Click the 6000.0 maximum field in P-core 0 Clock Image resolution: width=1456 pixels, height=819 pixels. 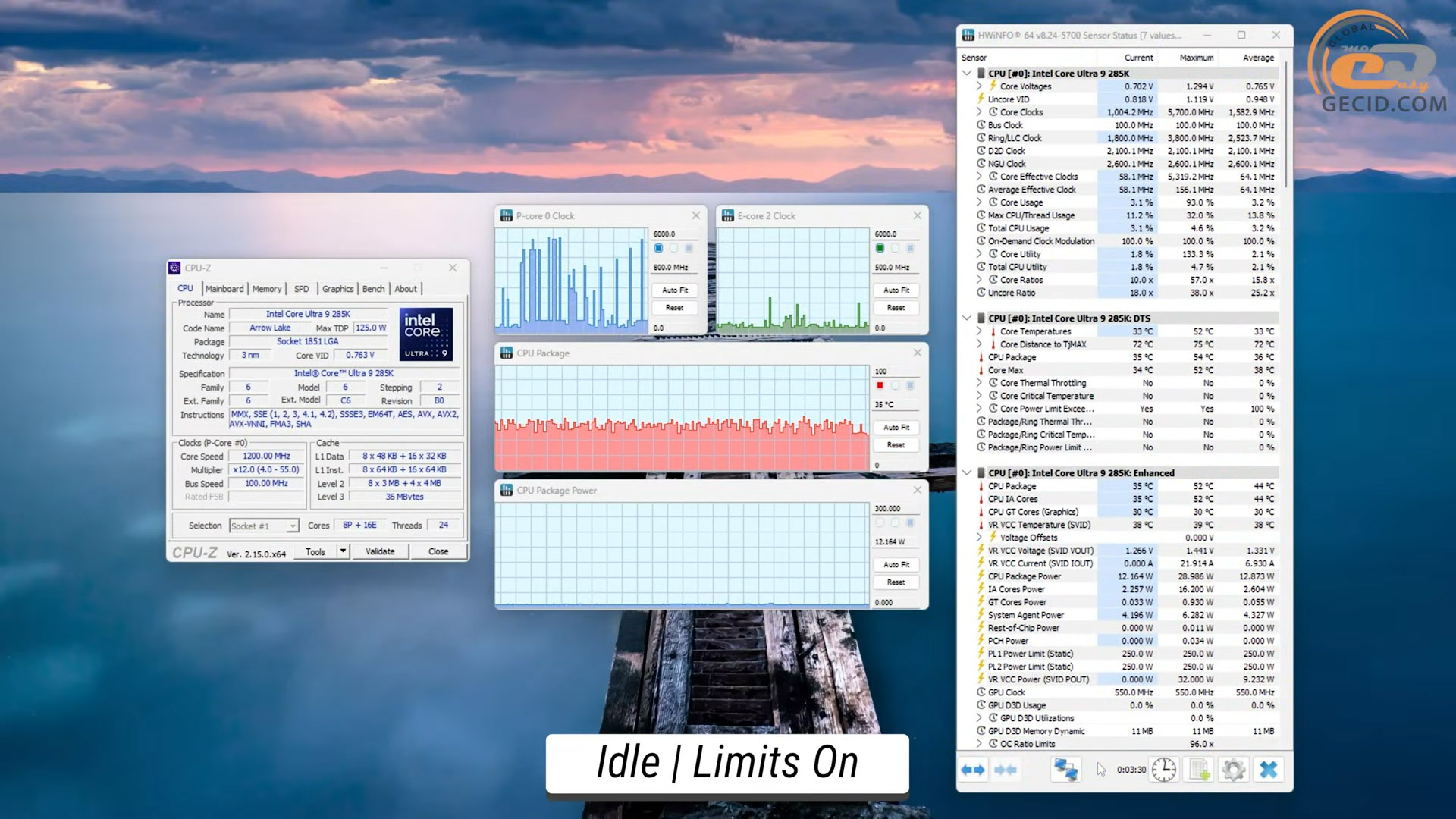675,234
